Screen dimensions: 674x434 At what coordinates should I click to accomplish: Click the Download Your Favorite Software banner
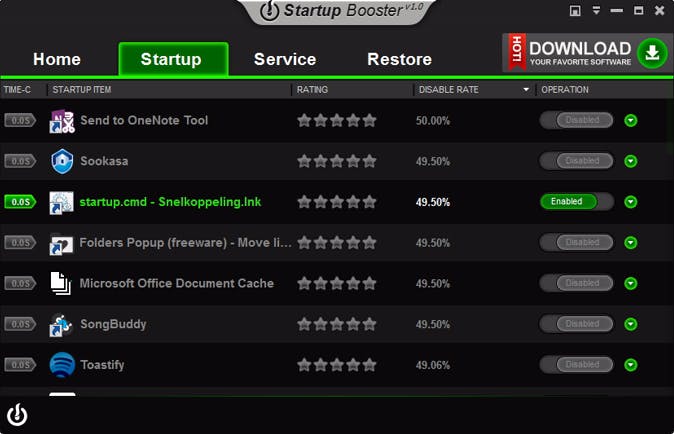click(587, 53)
